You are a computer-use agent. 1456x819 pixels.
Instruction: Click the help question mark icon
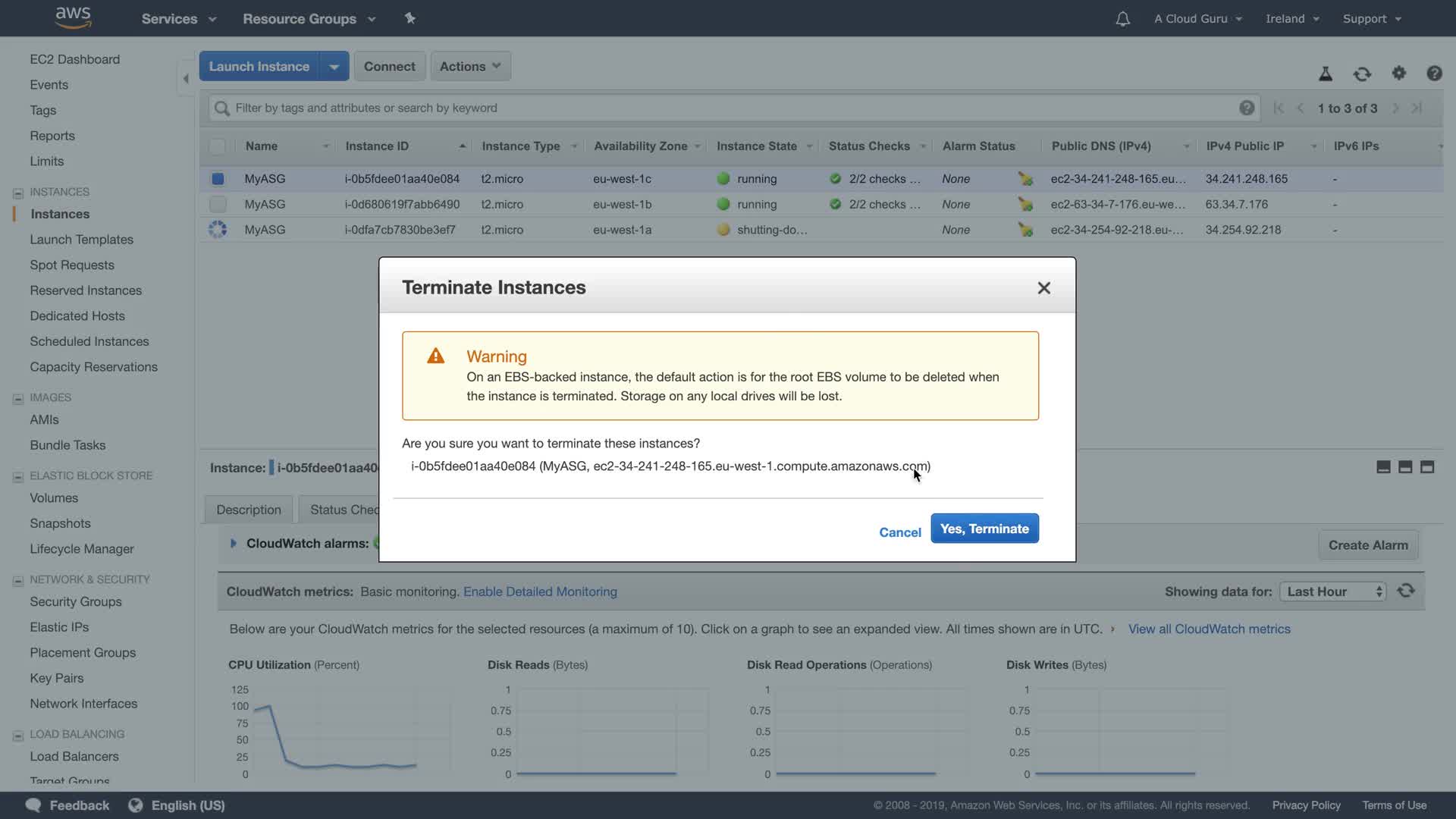(x=1434, y=74)
